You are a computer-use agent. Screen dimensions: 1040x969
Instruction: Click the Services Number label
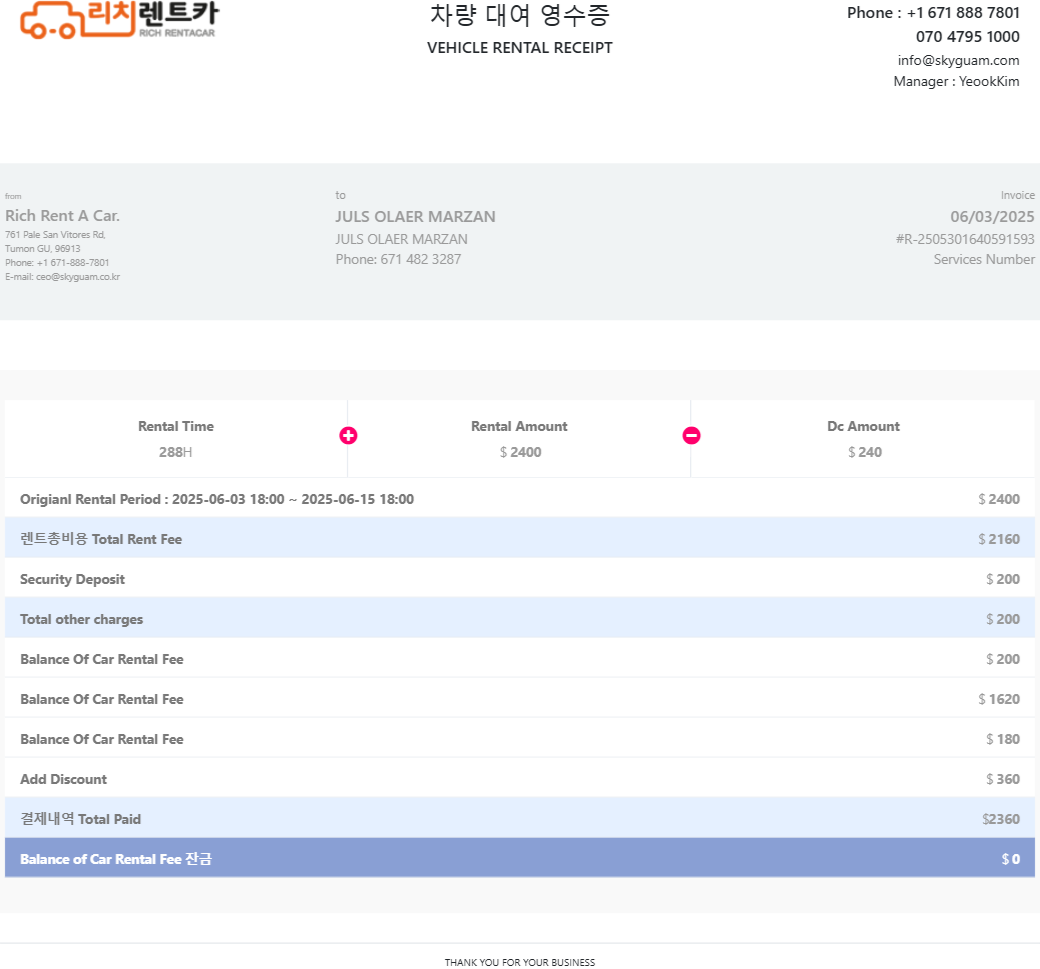tap(984, 259)
